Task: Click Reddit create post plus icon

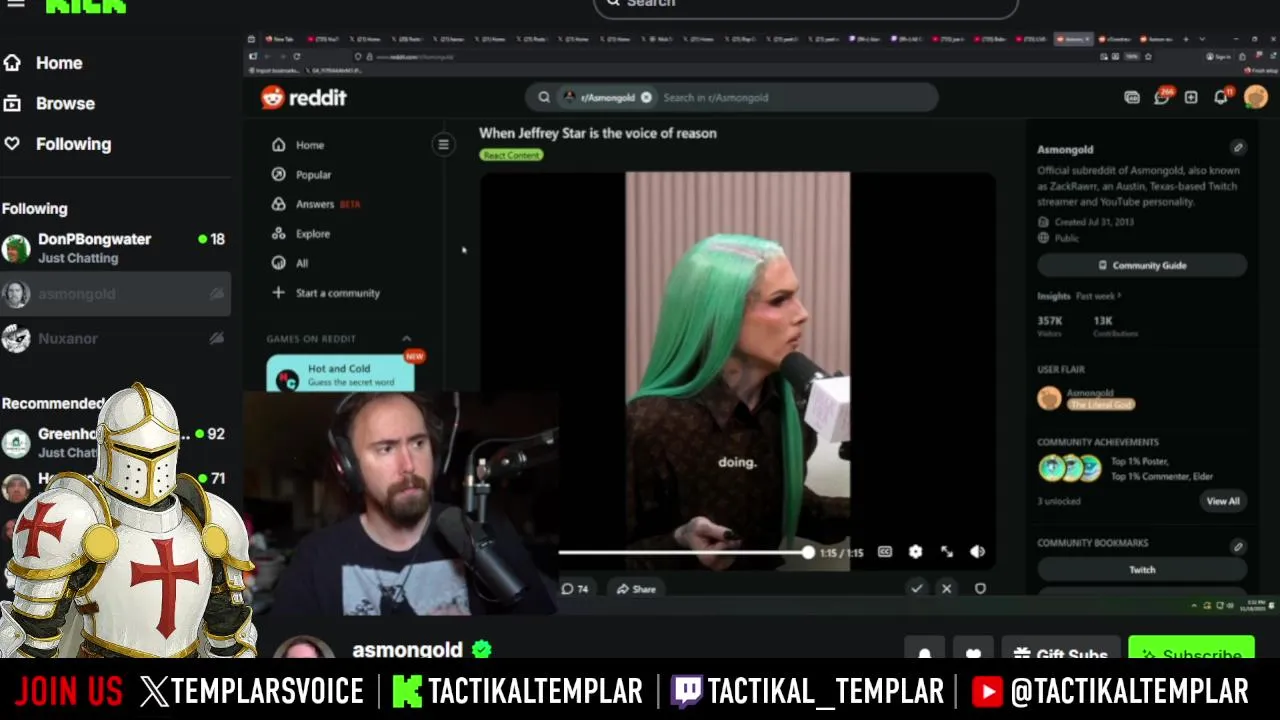Action: [x=1191, y=97]
